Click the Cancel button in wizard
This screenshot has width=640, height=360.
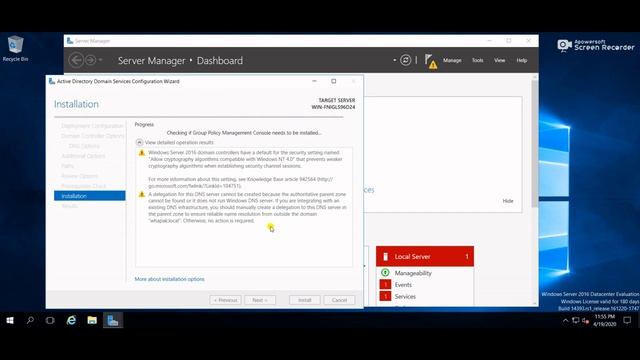(x=339, y=300)
